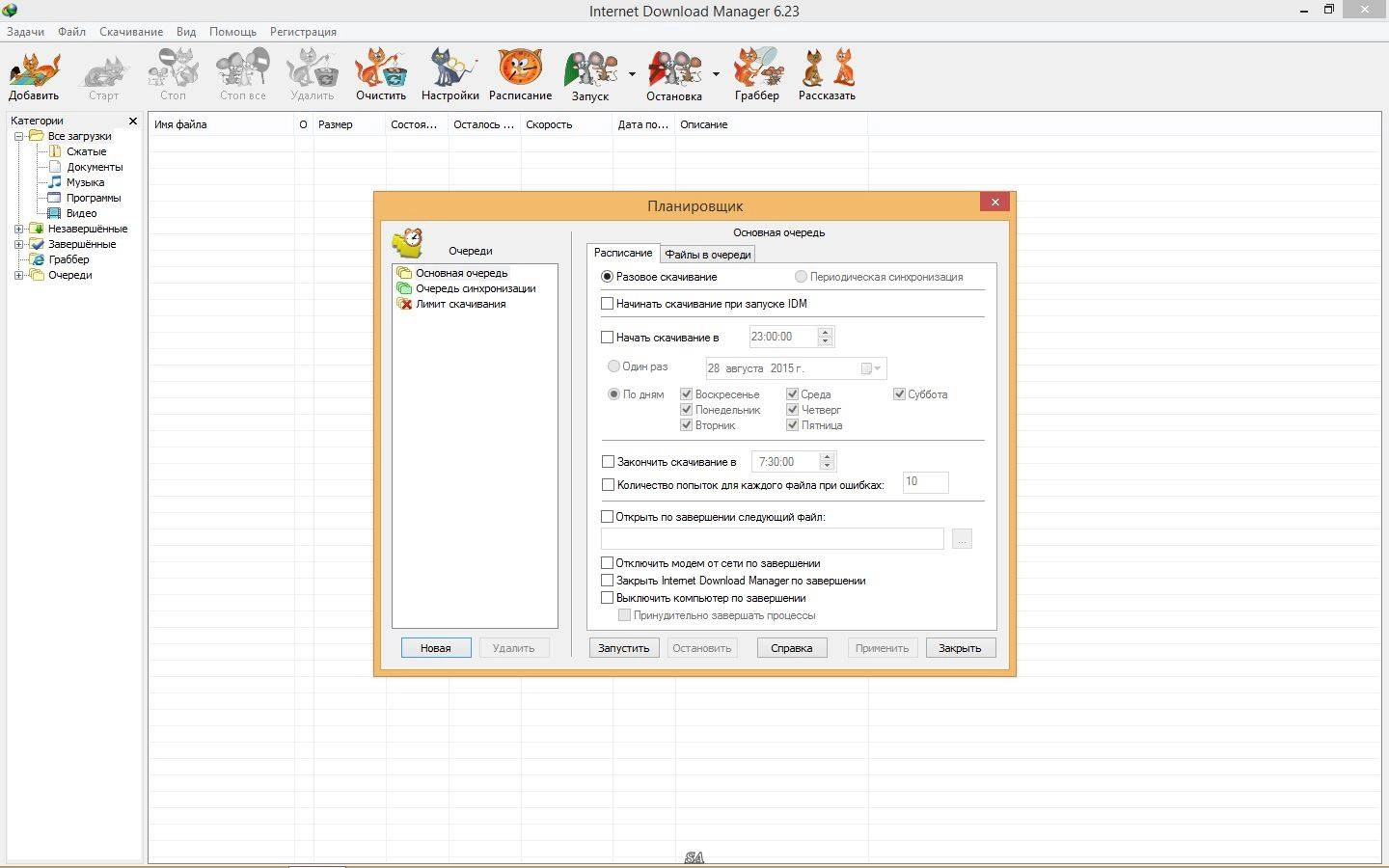Sort by Имя файла column header
The image size is (1389, 868).
click(x=221, y=124)
